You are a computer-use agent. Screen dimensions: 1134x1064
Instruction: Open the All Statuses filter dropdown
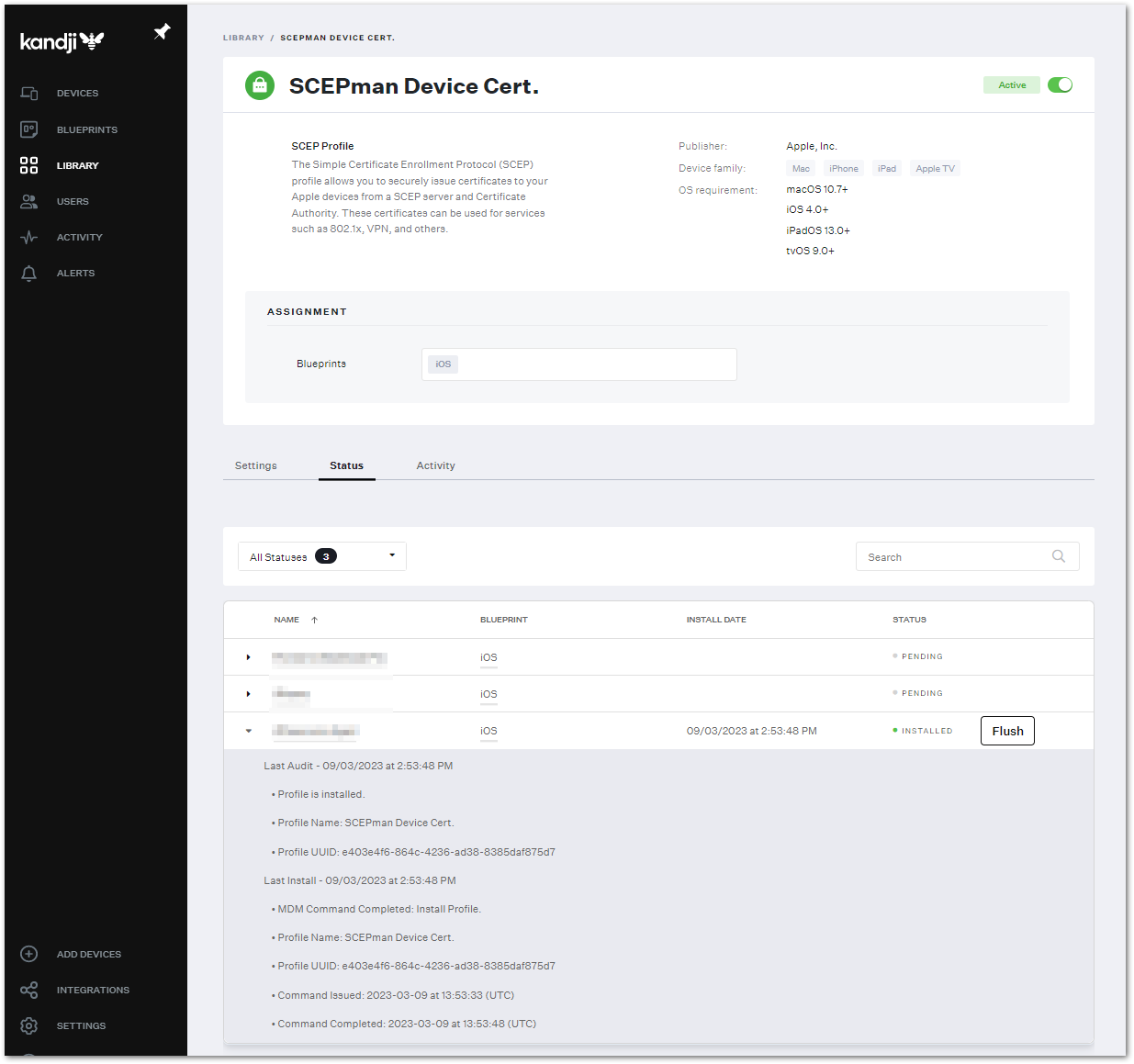tap(321, 555)
